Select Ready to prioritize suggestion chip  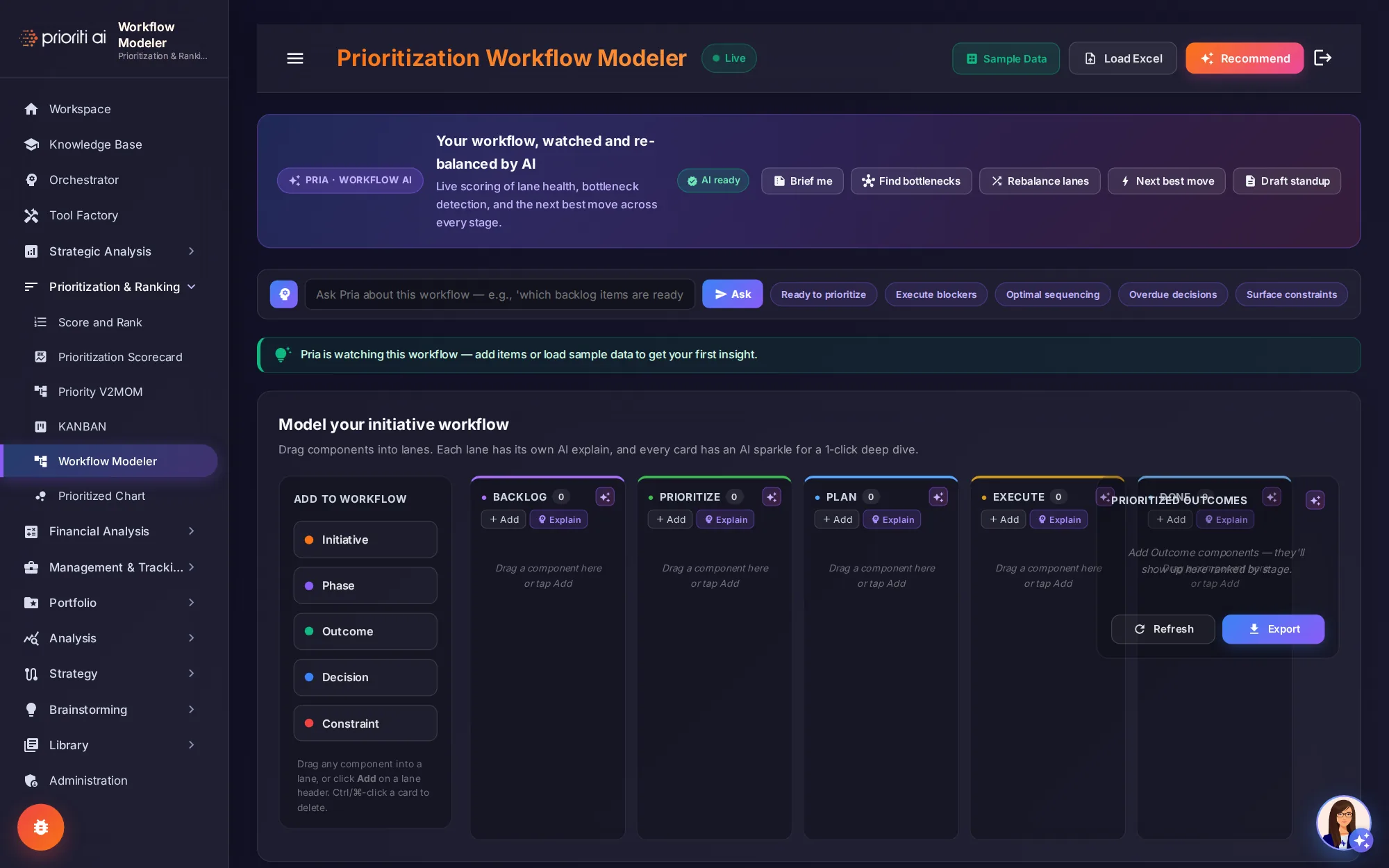(824, 294)
